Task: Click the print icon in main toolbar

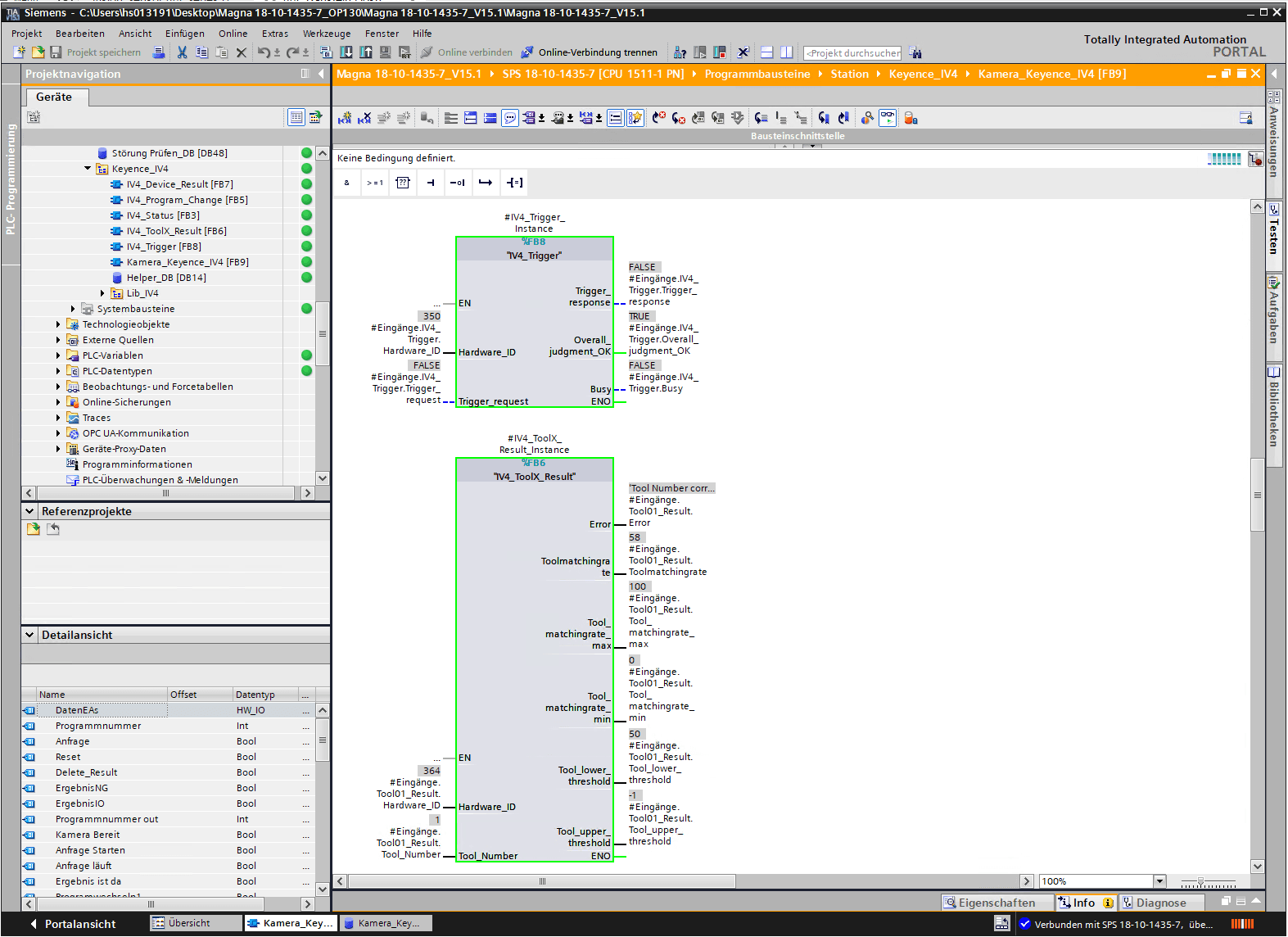Action: pos(159,52)
